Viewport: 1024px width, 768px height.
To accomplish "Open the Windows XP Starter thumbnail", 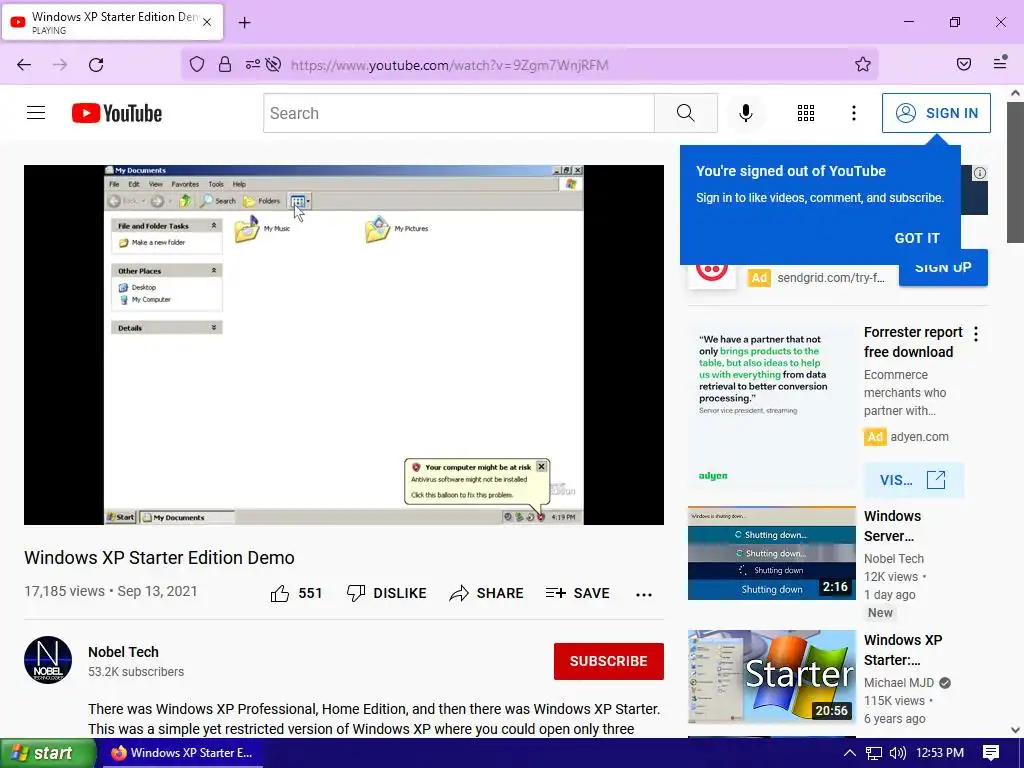I will pos(771,677).
